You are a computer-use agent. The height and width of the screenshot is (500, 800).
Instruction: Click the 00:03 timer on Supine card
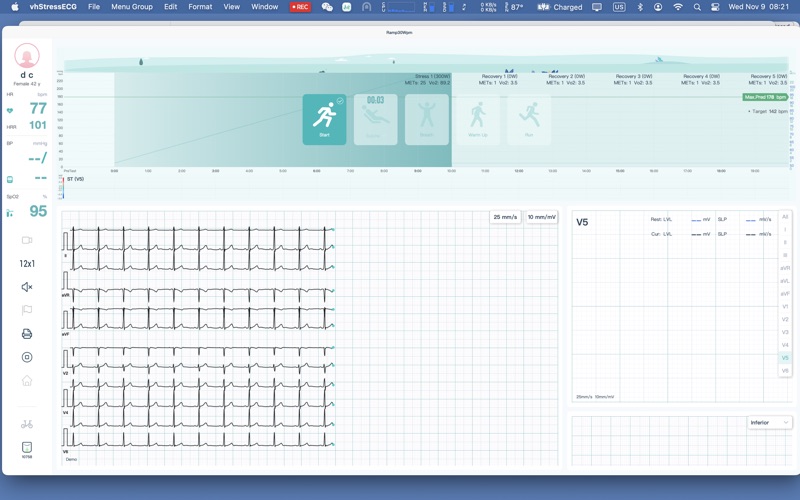point(376,100)
